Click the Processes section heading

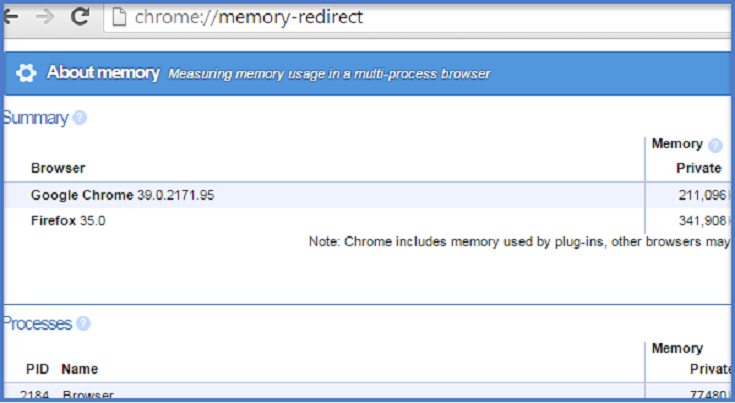37,323
